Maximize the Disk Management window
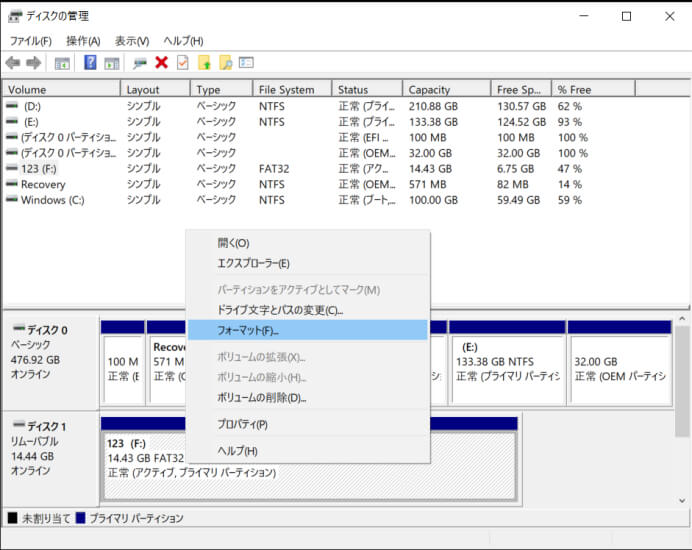The image size is (692, 550). point(626,17)
